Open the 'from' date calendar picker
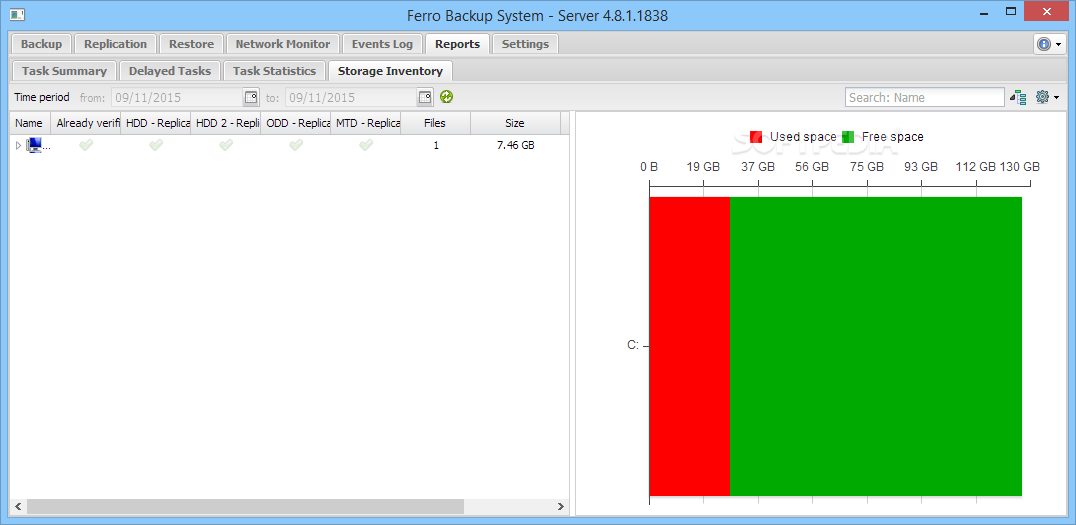Image resolution: width=1076 pixels, height=525 pixels. coord(251,97)
